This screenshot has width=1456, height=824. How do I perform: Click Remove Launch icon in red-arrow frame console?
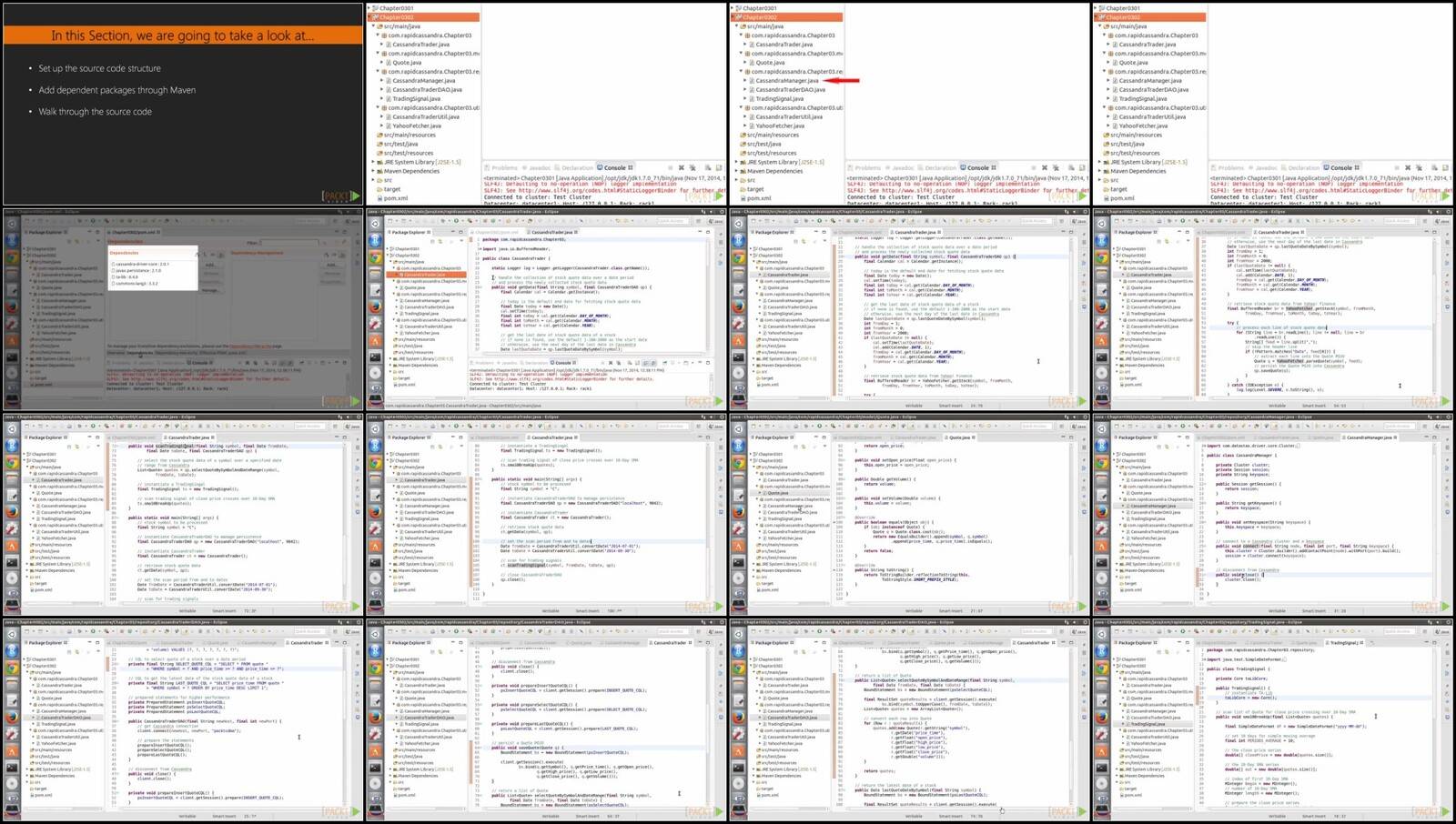[x=1045, y=167]
